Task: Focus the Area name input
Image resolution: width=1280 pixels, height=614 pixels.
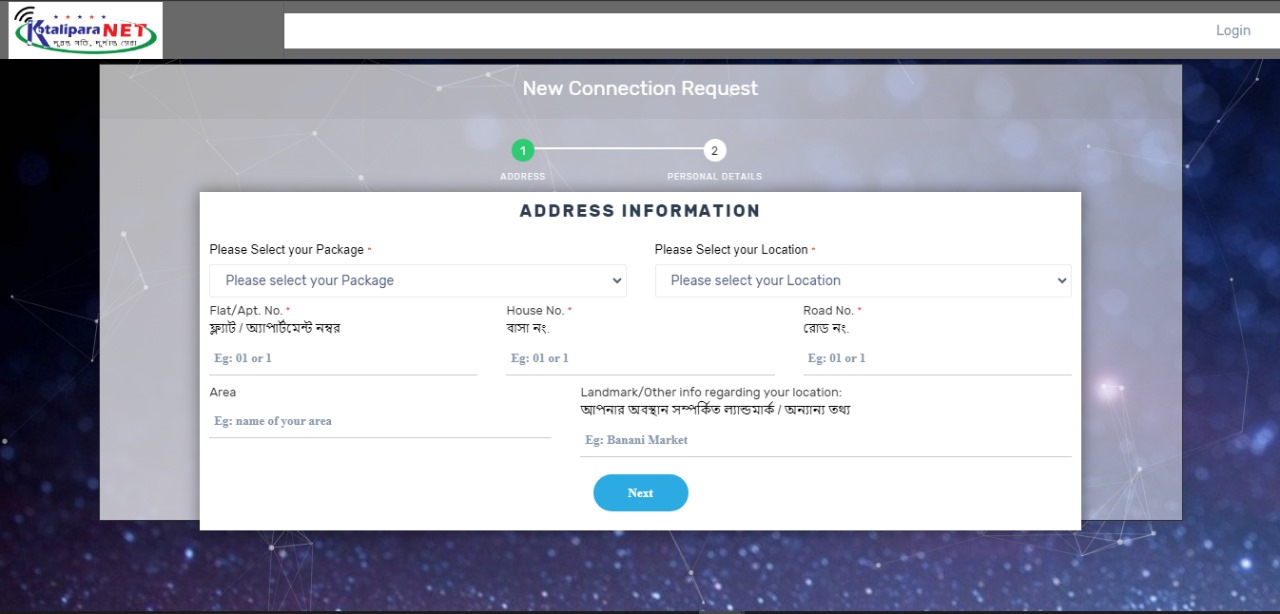Action: tap(380, 421)
